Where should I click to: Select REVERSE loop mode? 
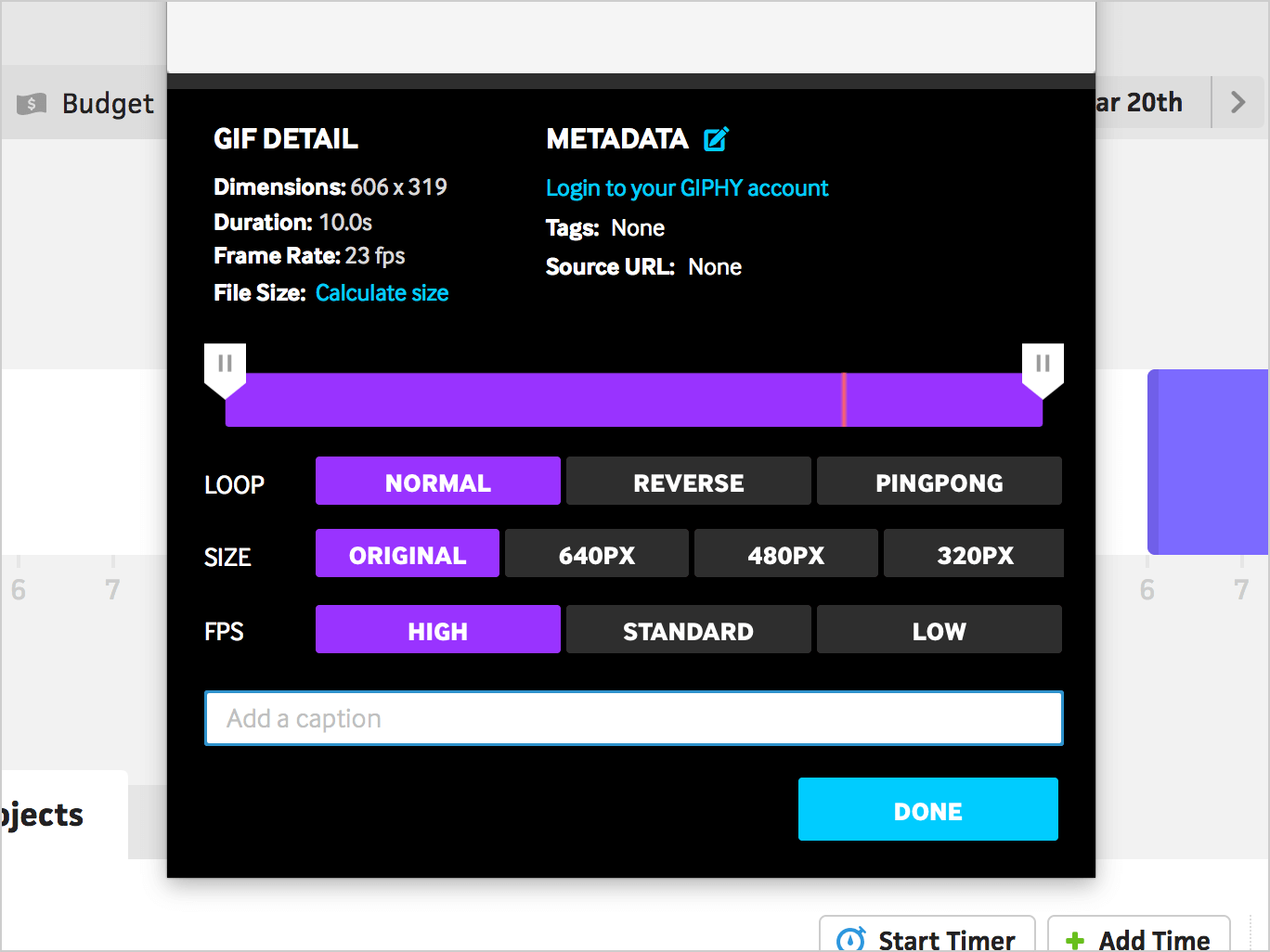689,481
